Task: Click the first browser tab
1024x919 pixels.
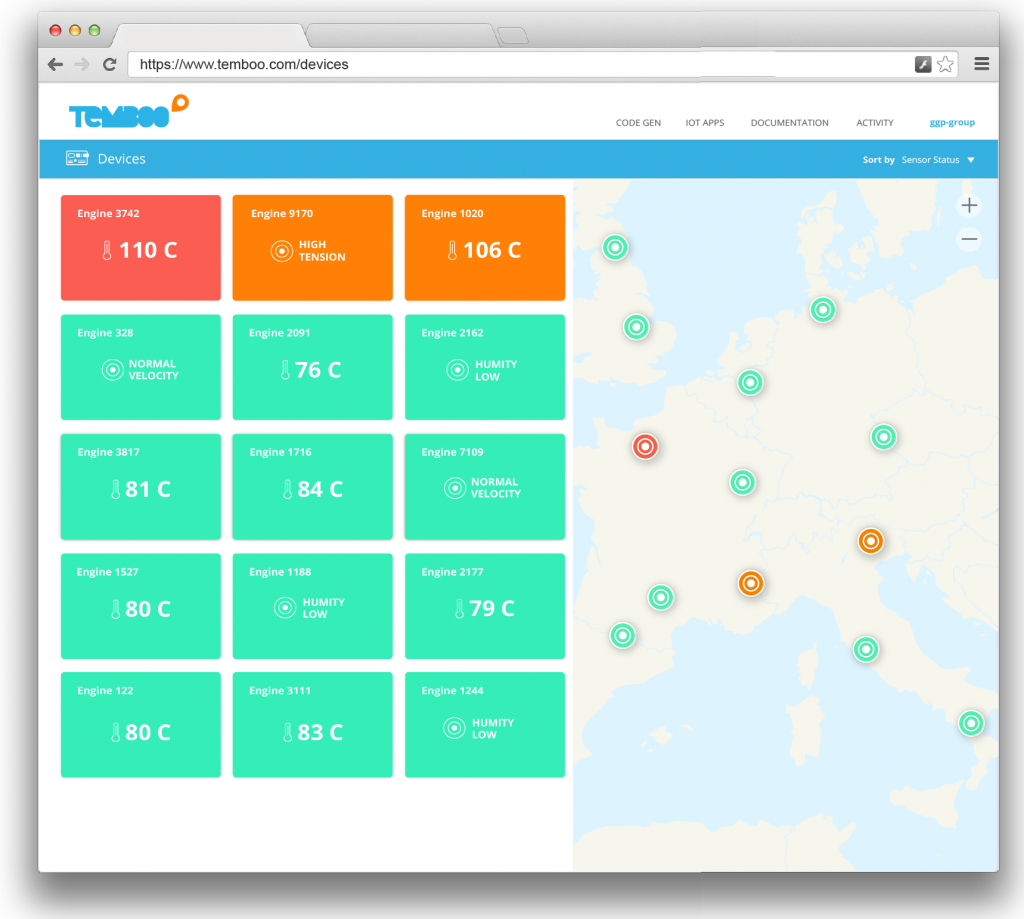Action: click(x=209, y=35)
